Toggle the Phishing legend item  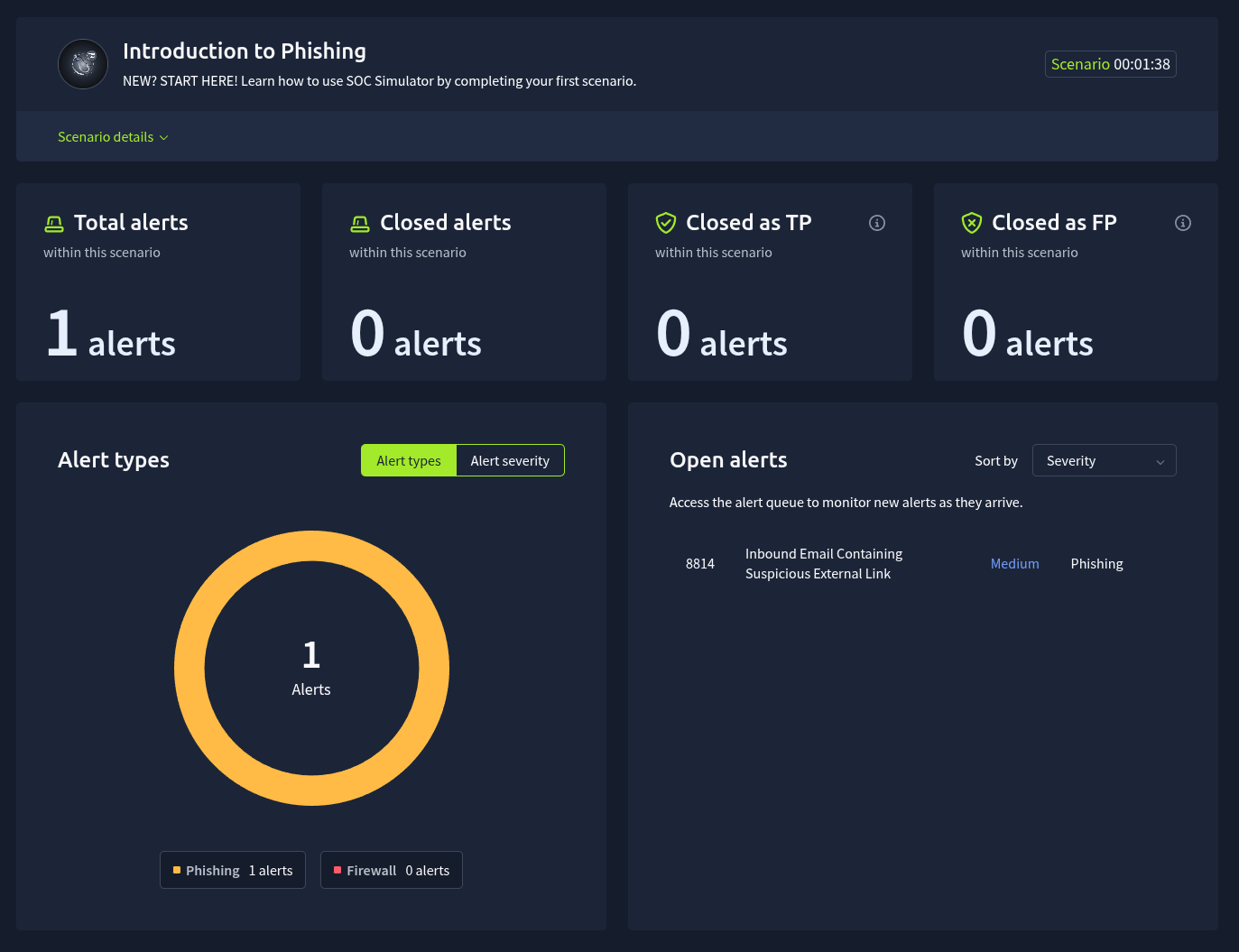click(x=233, y=870)
